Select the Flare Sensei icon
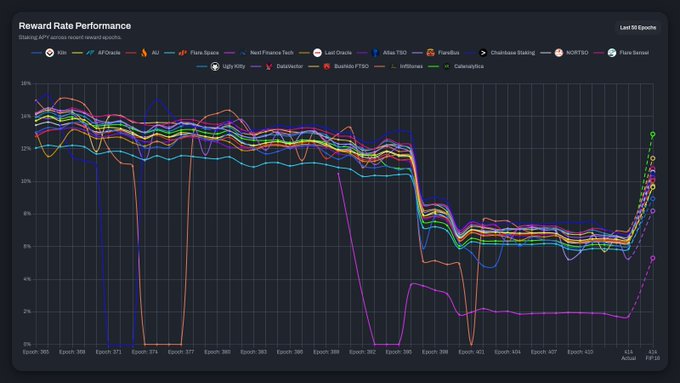This screenshot has width=680, height=383. pos(612,53)
